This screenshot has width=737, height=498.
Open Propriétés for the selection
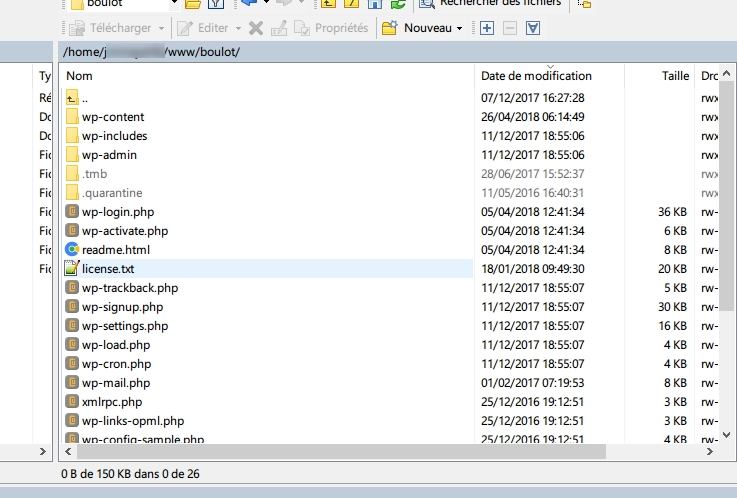(331, 28)
